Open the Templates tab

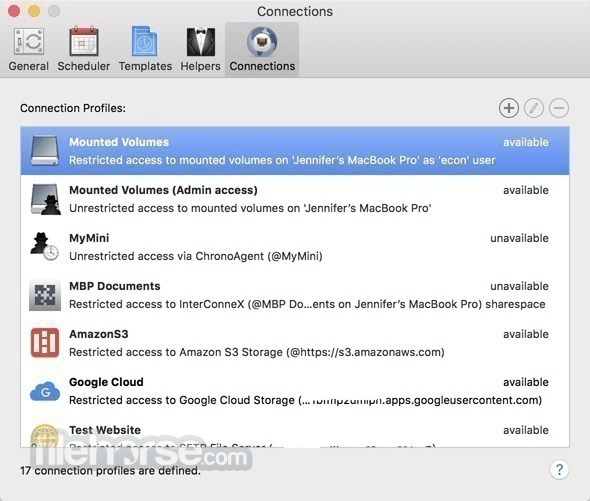click(x=145, y=50)
